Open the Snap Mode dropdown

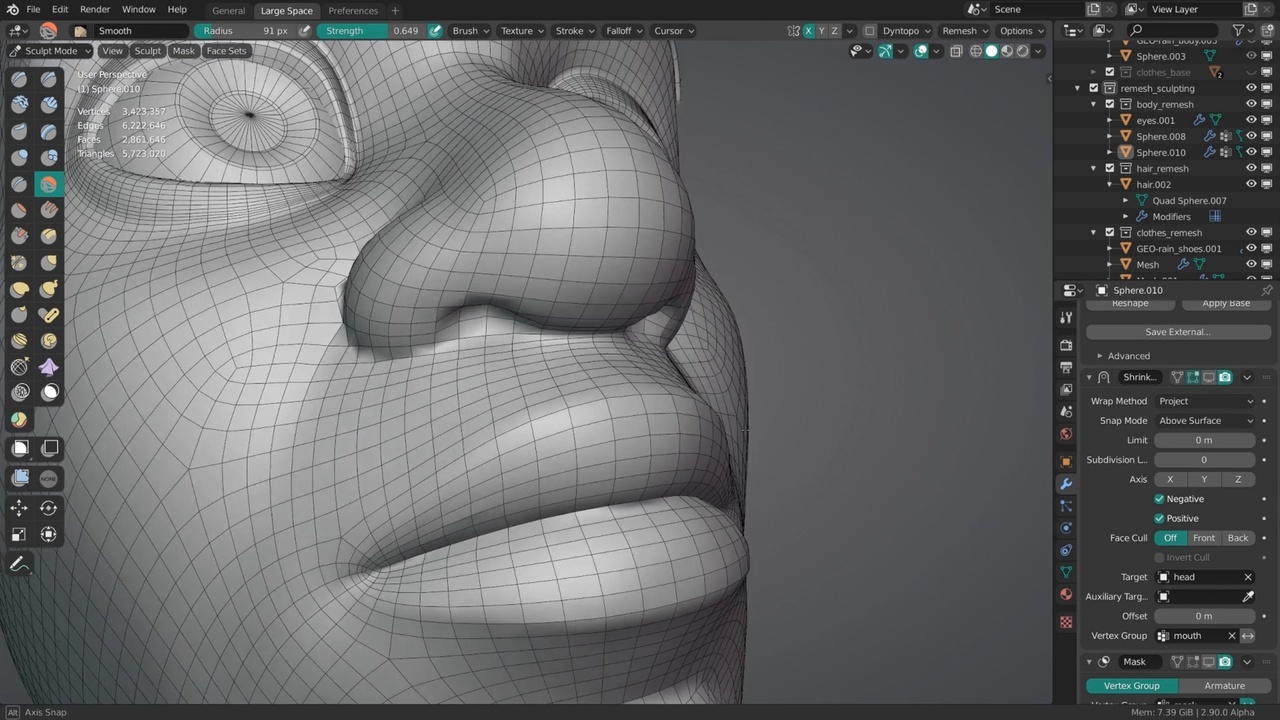pos(1205,421)
